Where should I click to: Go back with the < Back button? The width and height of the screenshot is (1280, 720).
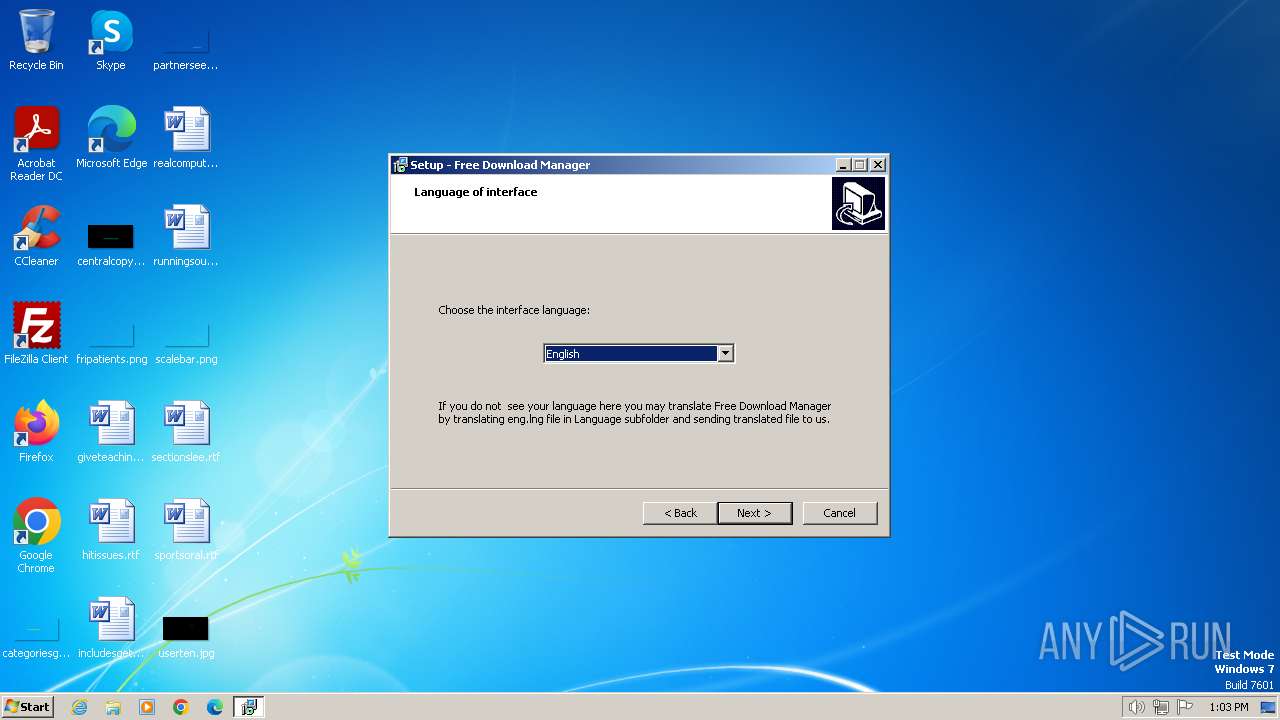(680, 513)
